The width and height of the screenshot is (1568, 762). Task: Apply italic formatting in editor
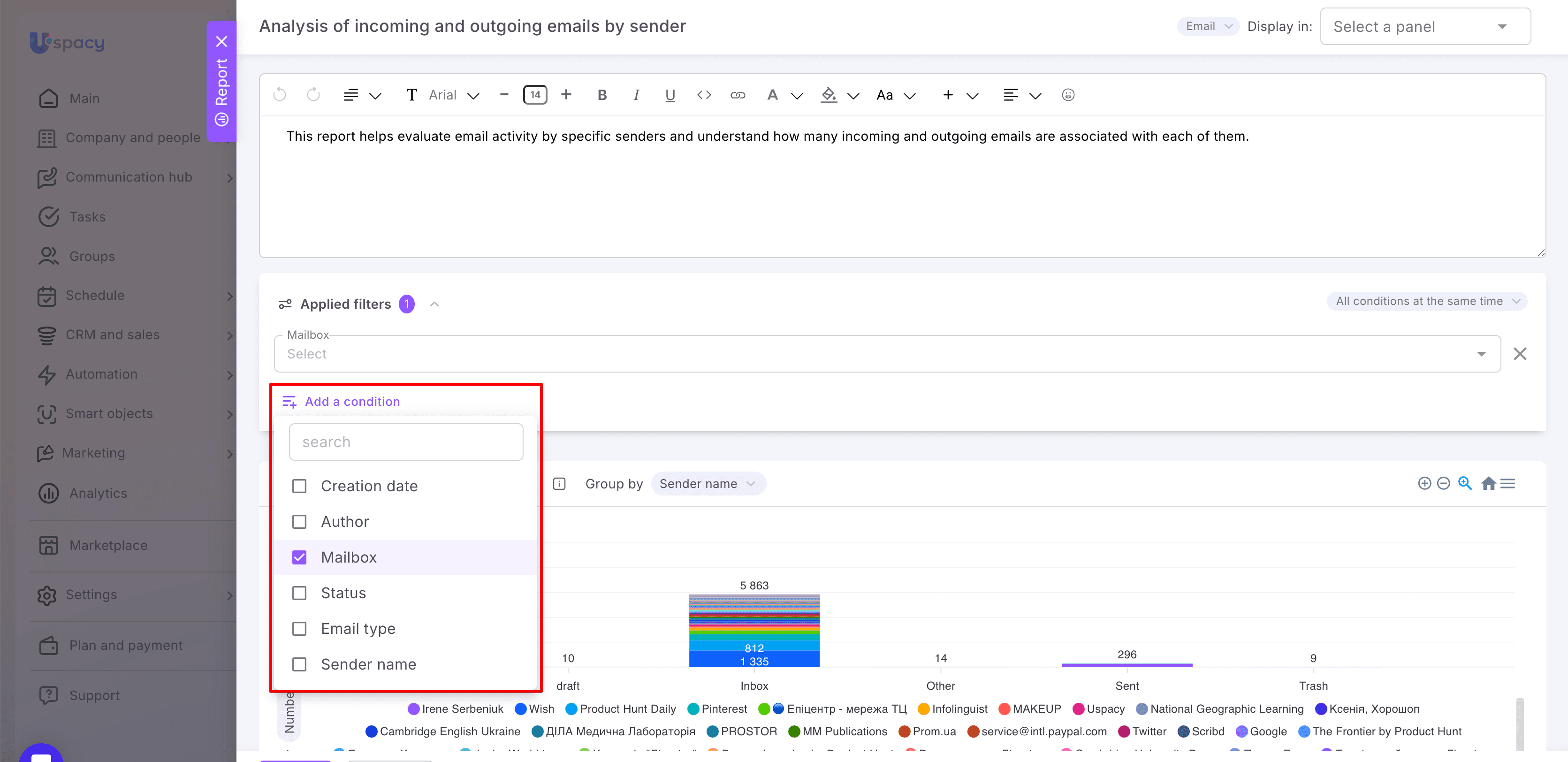coord(636,95)
